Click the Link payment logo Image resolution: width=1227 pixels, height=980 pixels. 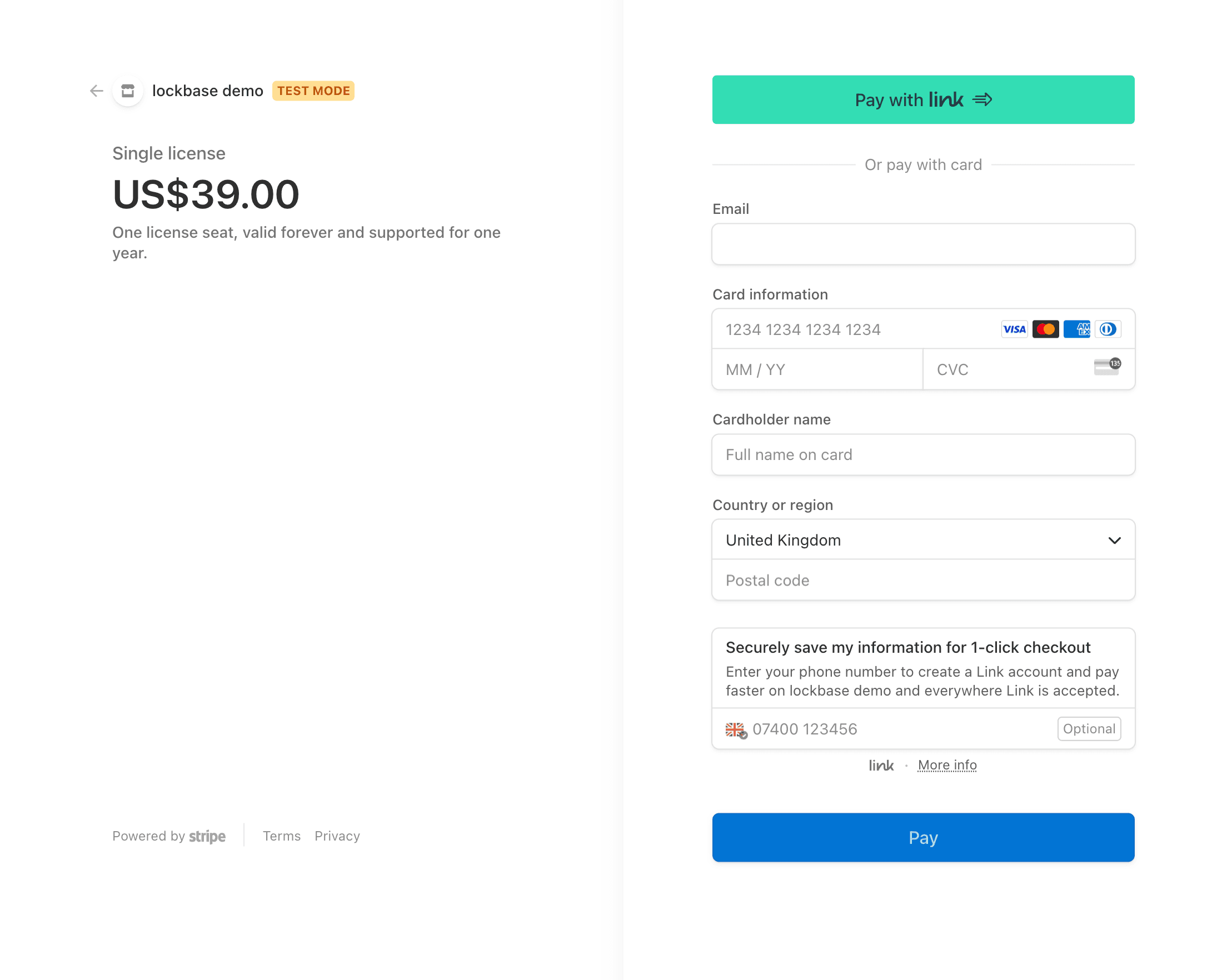881,765
